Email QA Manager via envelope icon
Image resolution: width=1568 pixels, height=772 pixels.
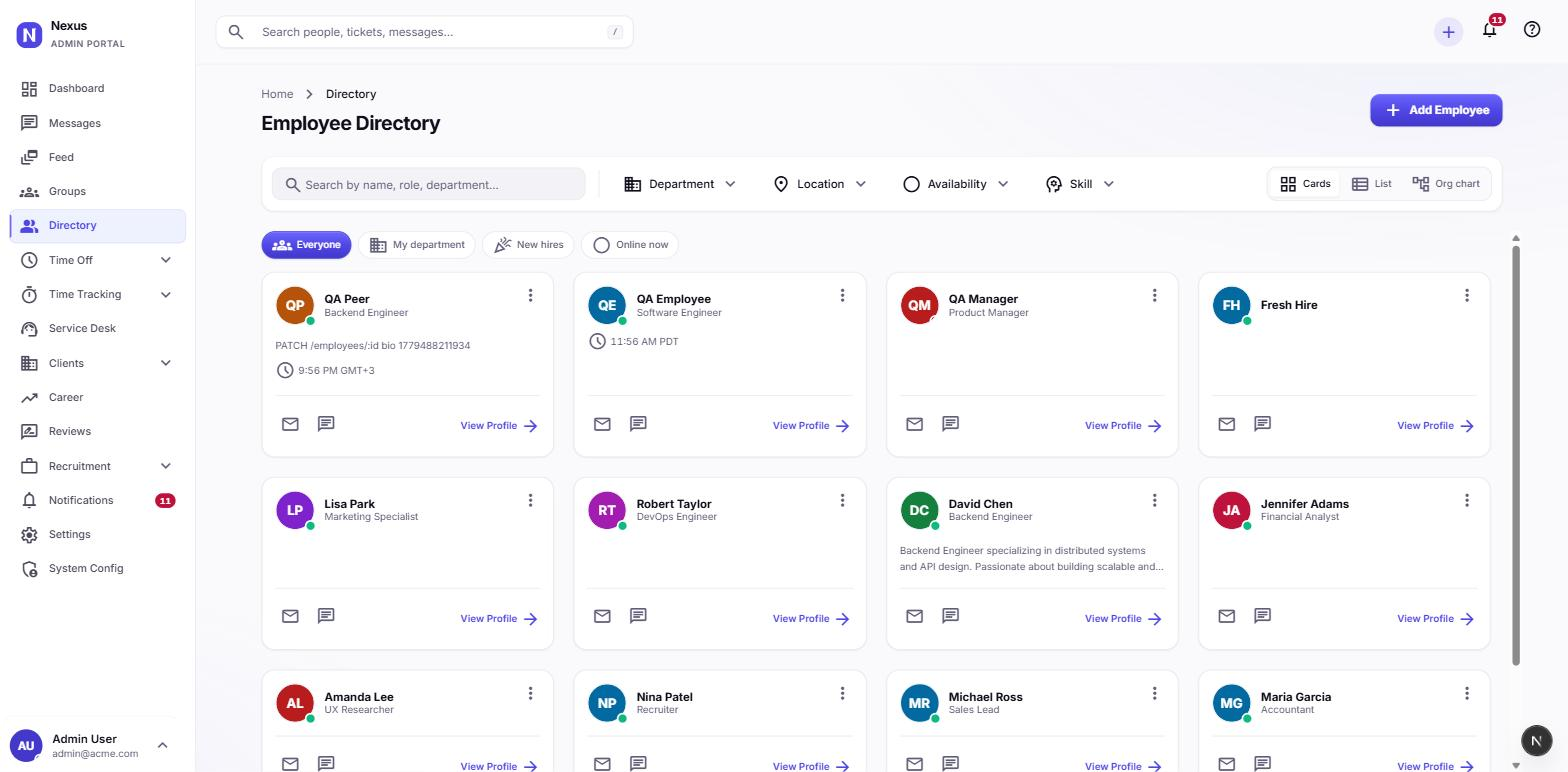pyautogui.click(x=914, y=424)
